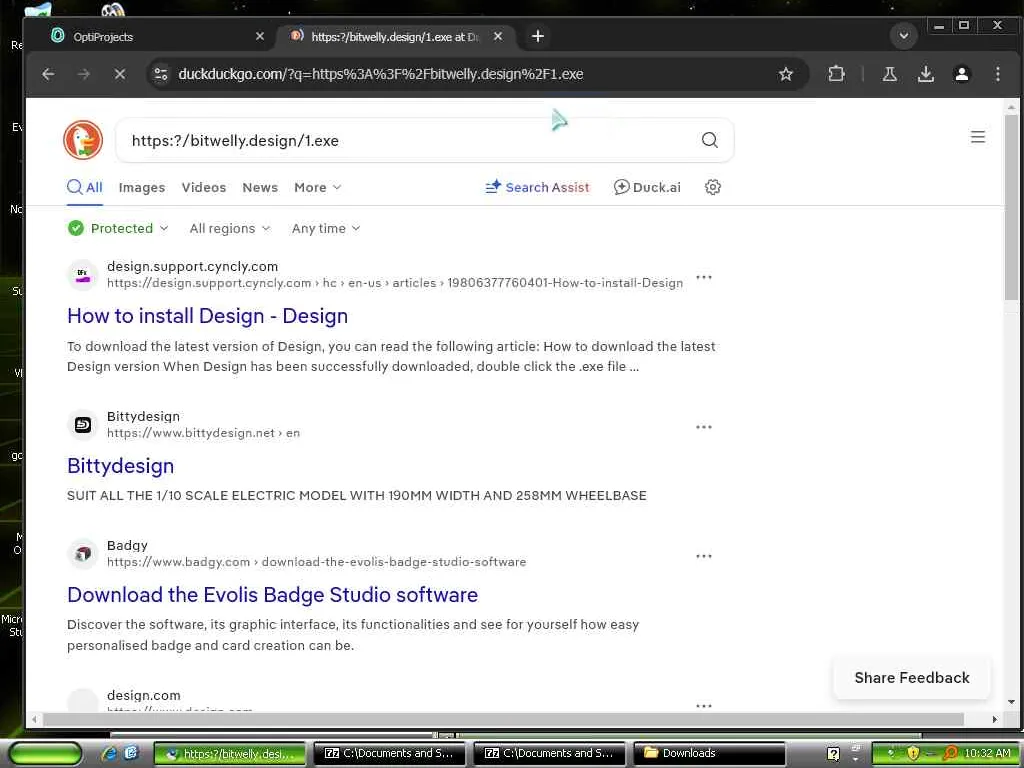Click the Share Feedback button
Image resolution: width=1024 pixels, height=768 pixels.
pyautogui.click(x=912, y=678)
